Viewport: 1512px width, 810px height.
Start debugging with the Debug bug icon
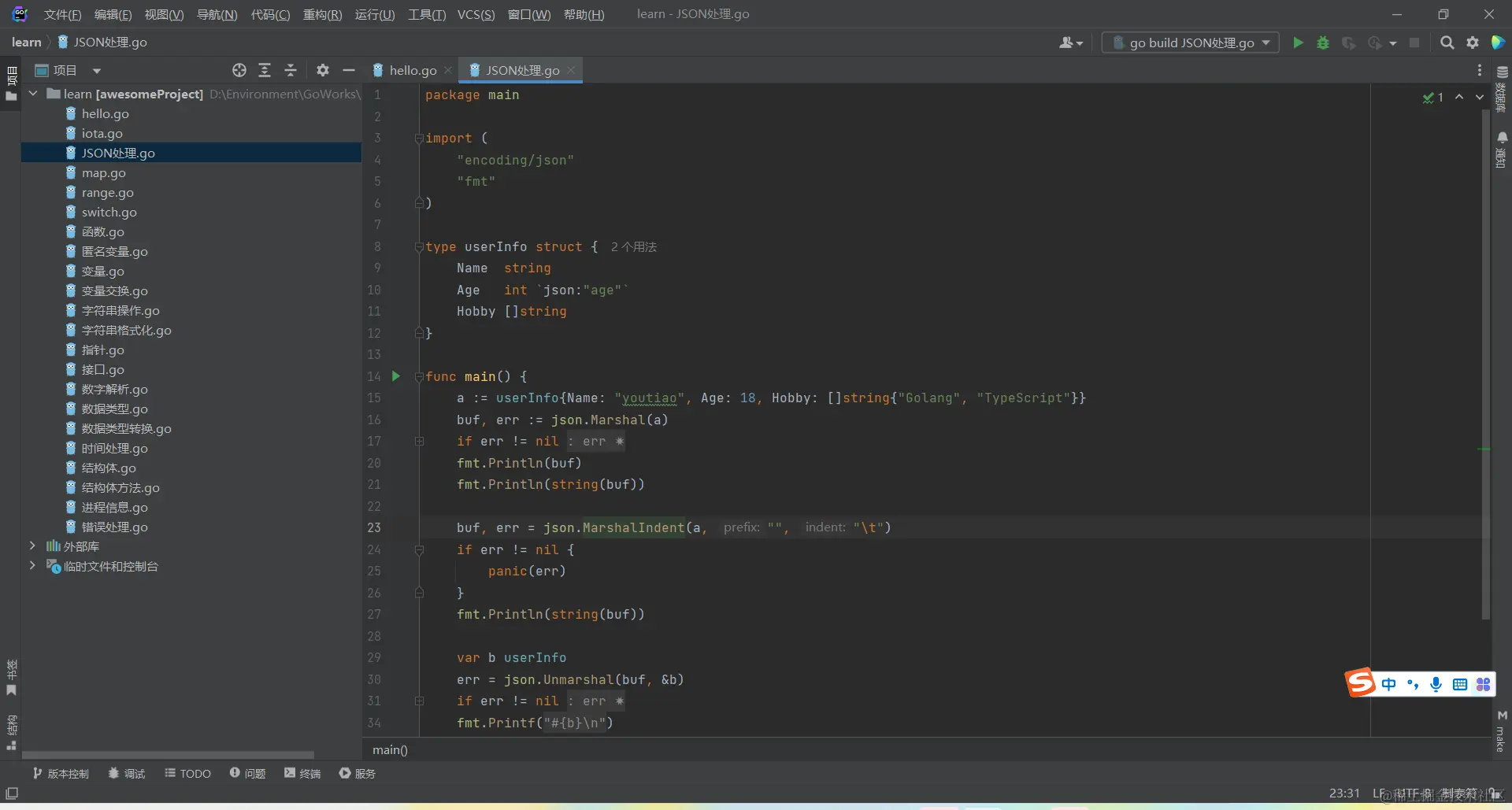1323,43
